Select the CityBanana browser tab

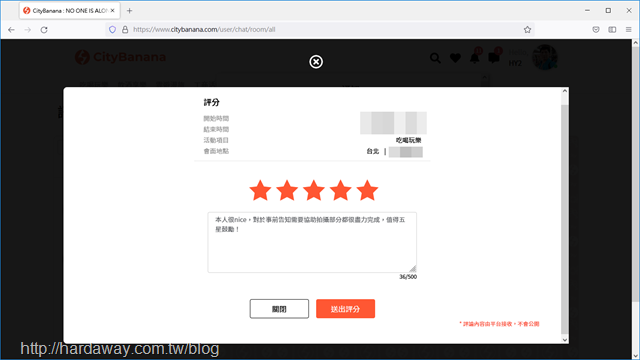tap(69, 11)
